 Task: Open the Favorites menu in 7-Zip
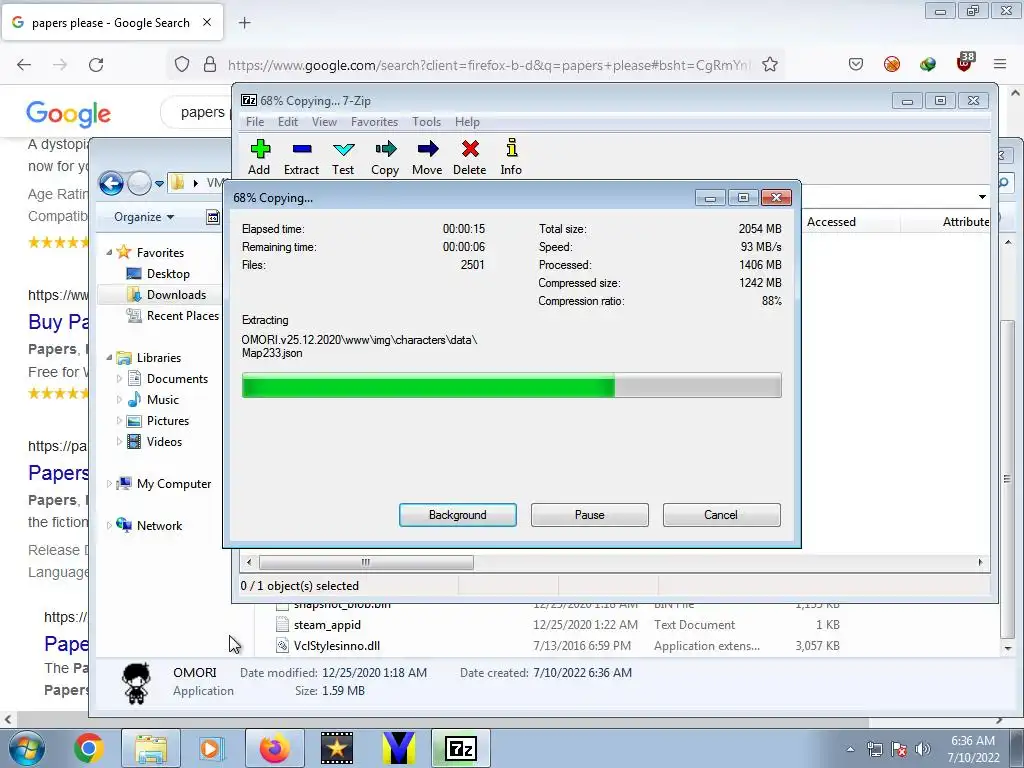(374, 121)
